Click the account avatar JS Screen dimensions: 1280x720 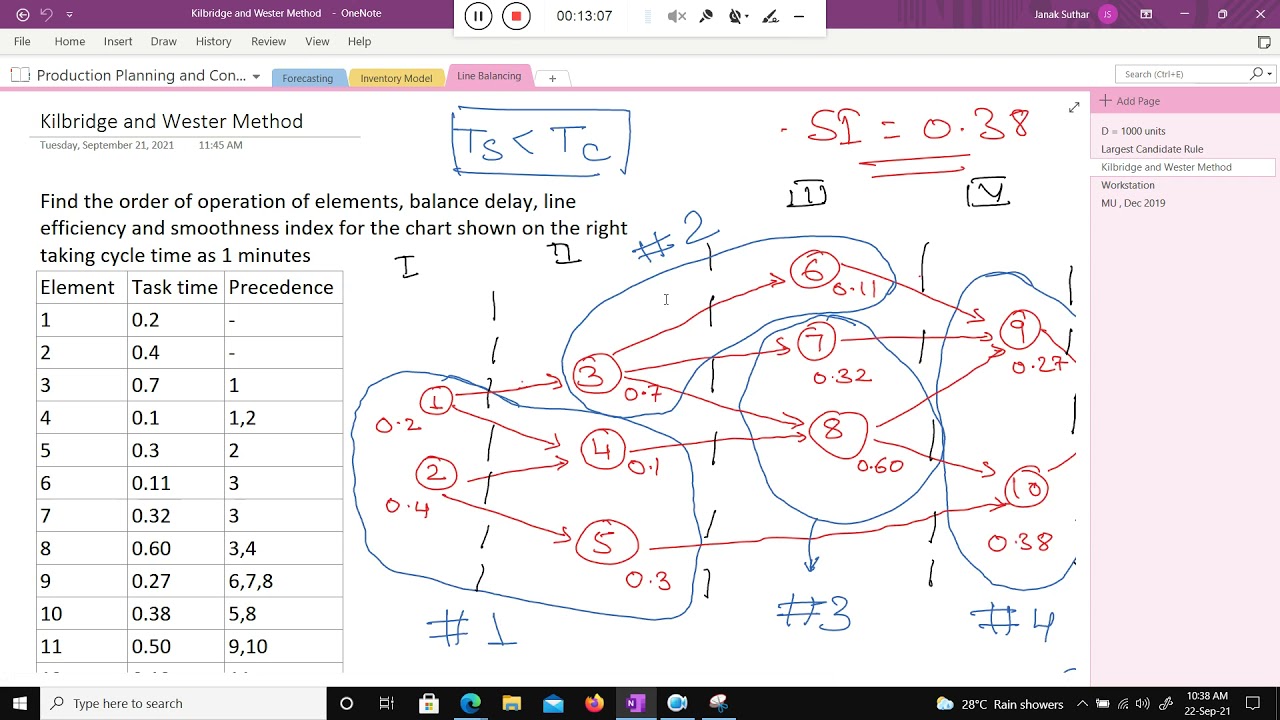1107,14
